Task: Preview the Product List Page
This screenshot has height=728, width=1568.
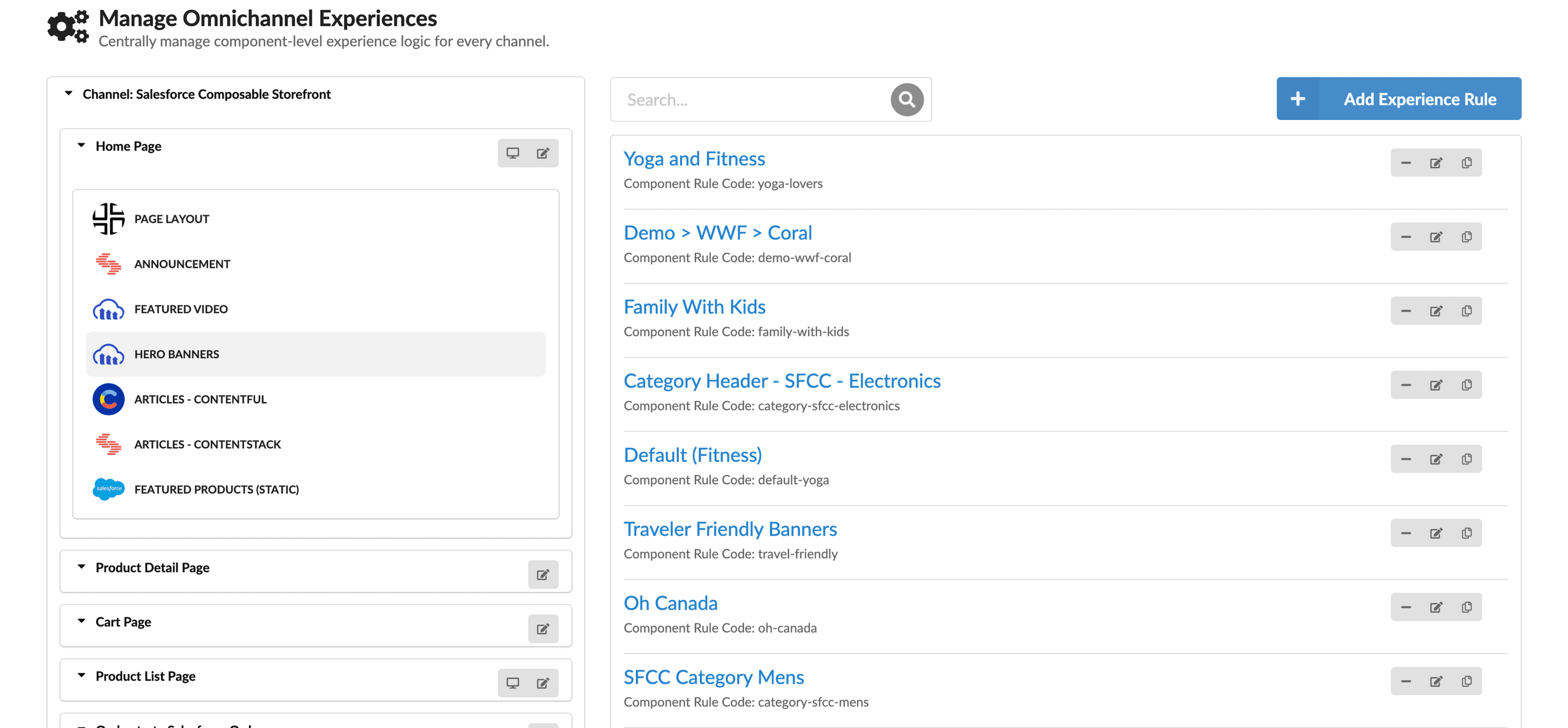Action: [x=513, y=682]
